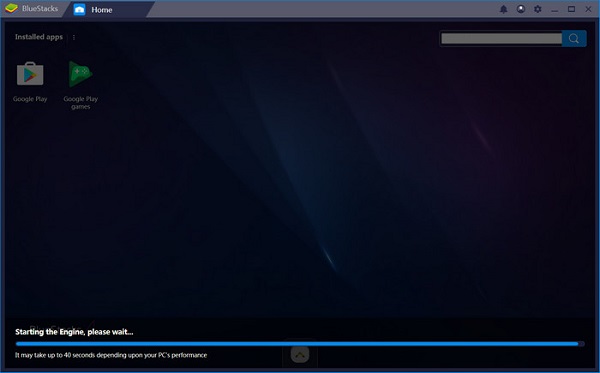
Task: Maximize the BlueStacks window
Action: [571, 9]
